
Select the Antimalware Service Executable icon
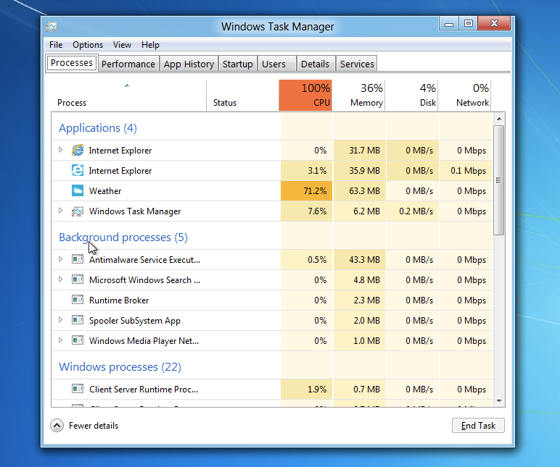pyautogui.click(x=78, y=259)
